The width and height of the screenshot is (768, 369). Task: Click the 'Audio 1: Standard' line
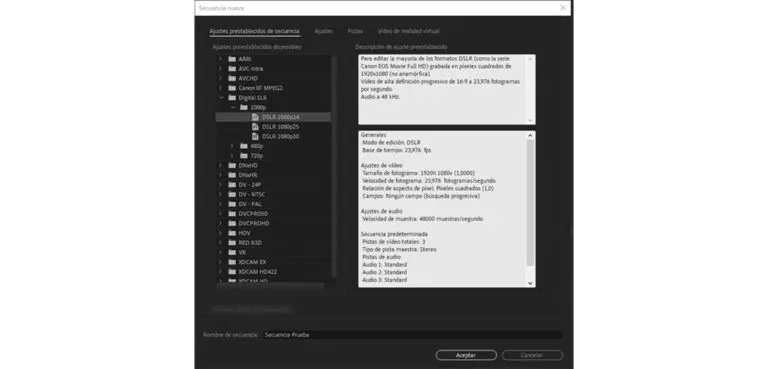coord(384,265)
